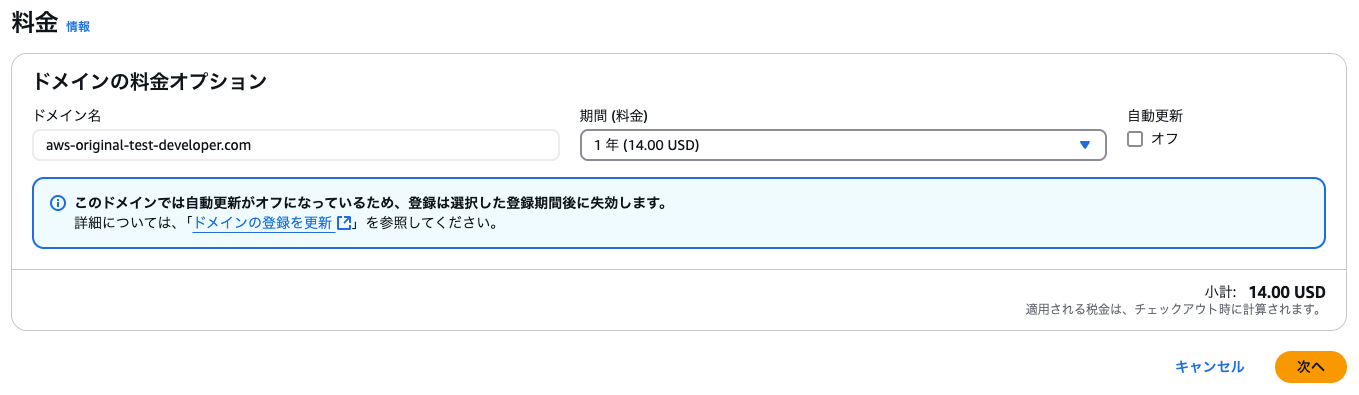Screen dimensions: 1359x395
Task: Click the 期間 (料金) field label
Action: tap(621, 116)
